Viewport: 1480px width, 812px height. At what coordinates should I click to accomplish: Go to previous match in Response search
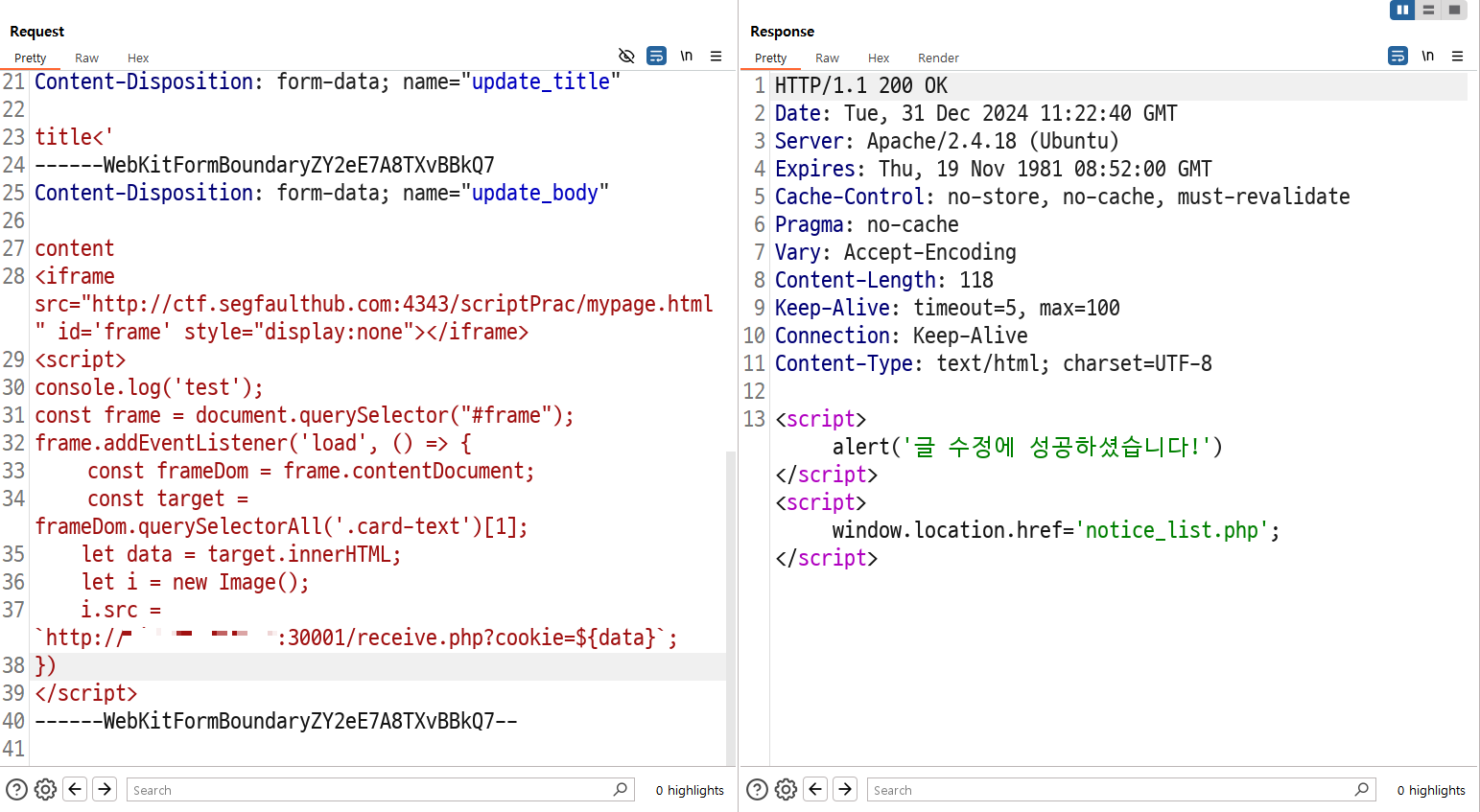click(x=815, y=789)
